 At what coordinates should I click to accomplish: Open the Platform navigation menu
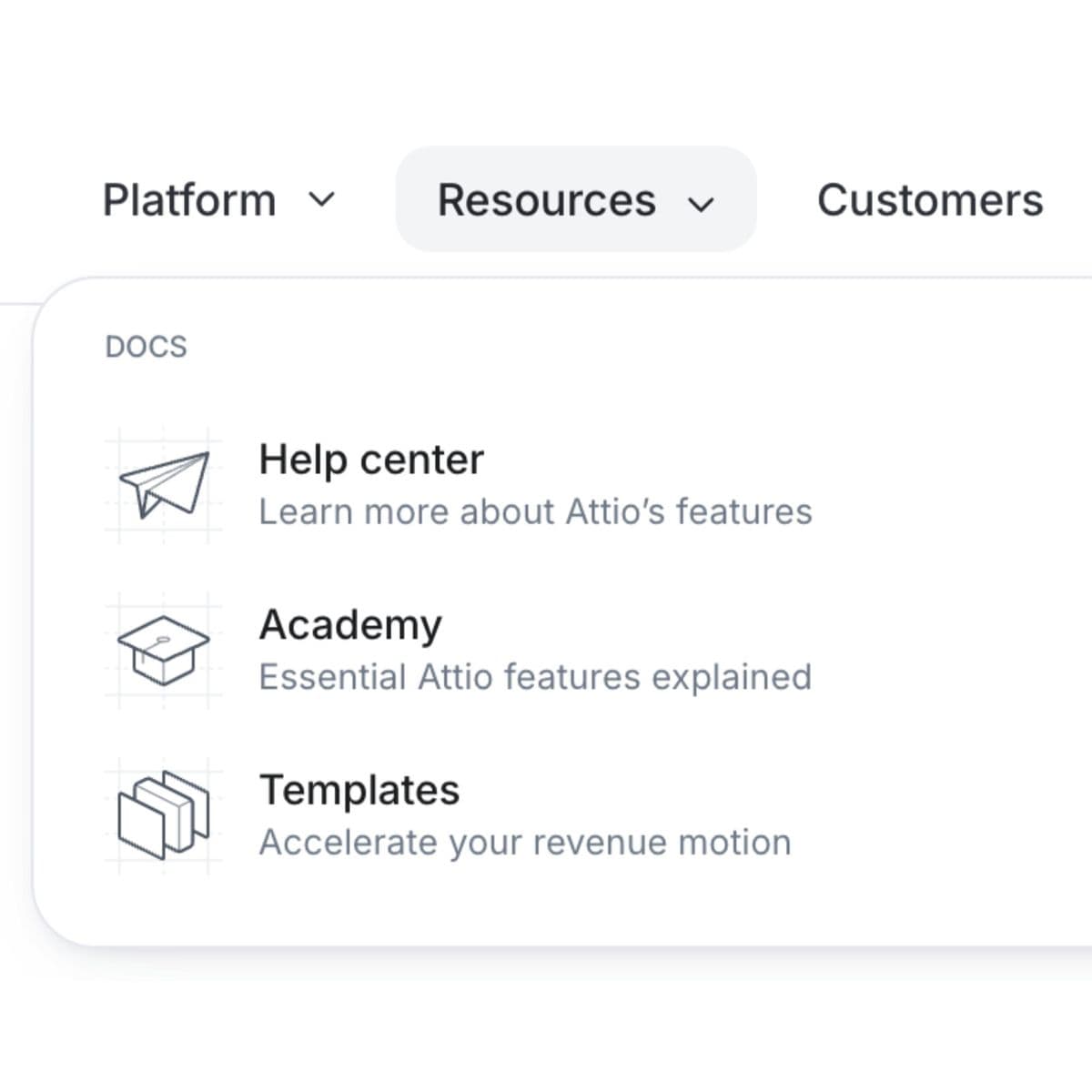[219, 199]
